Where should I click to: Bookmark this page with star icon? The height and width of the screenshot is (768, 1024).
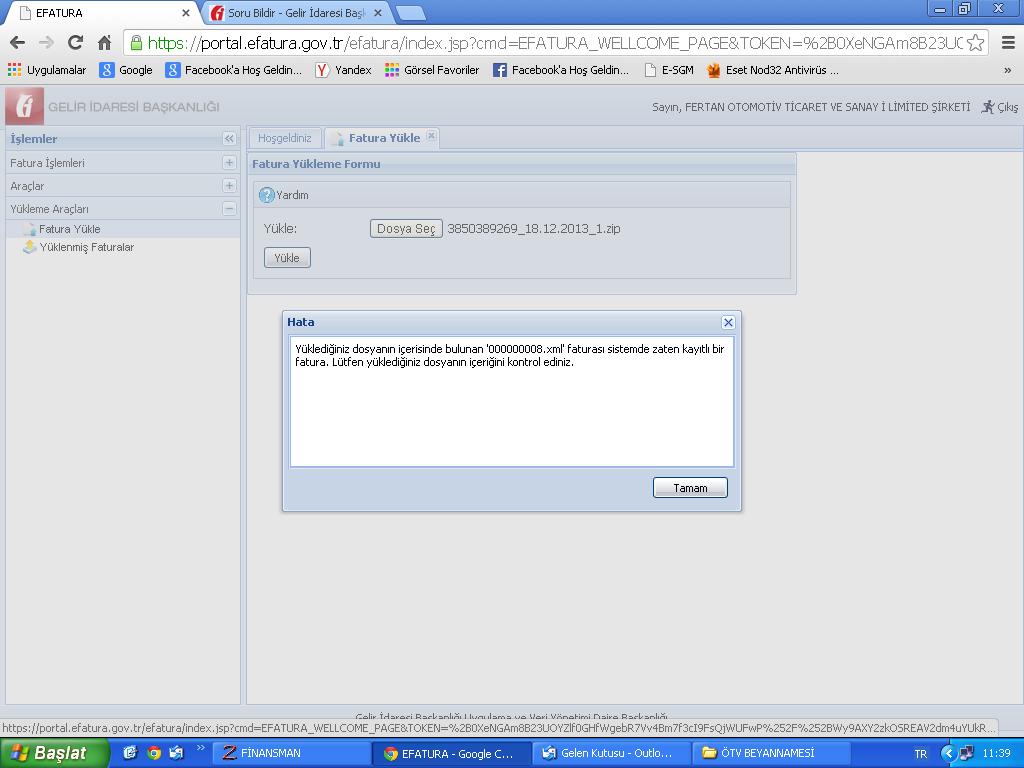coord(975,43)
